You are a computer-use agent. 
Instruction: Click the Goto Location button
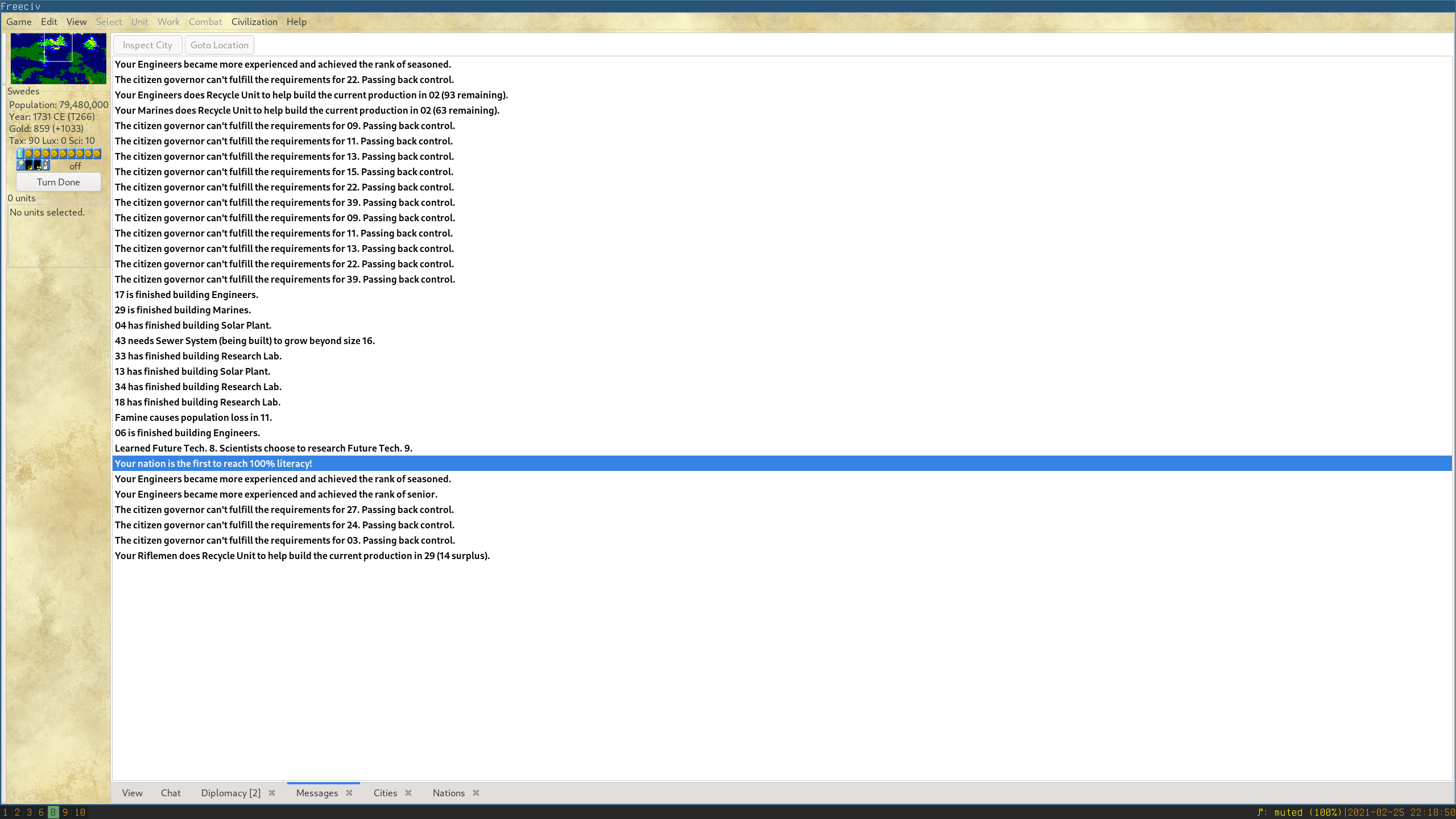[x=220, y=45]
